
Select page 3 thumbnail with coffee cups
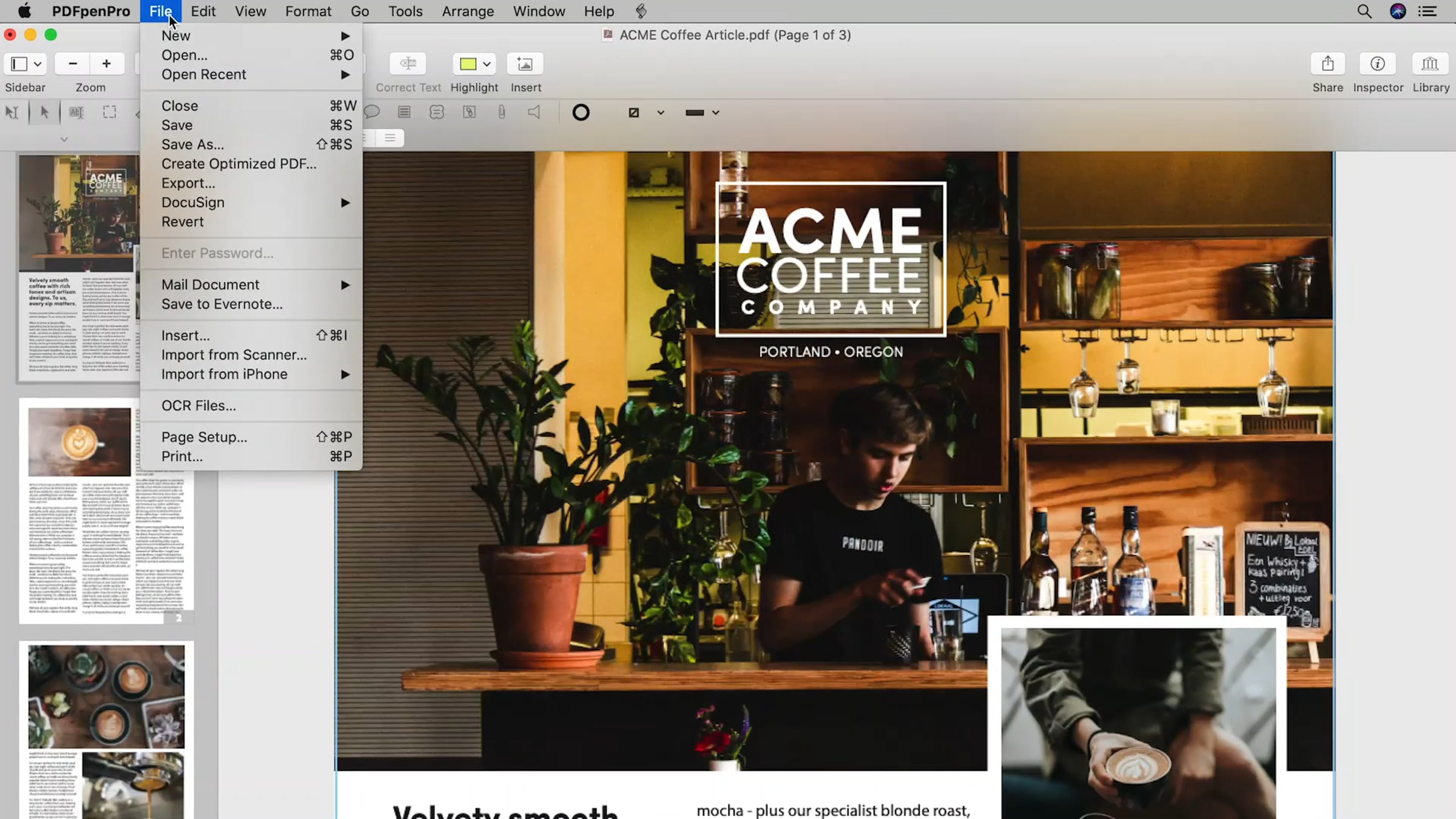106,730
